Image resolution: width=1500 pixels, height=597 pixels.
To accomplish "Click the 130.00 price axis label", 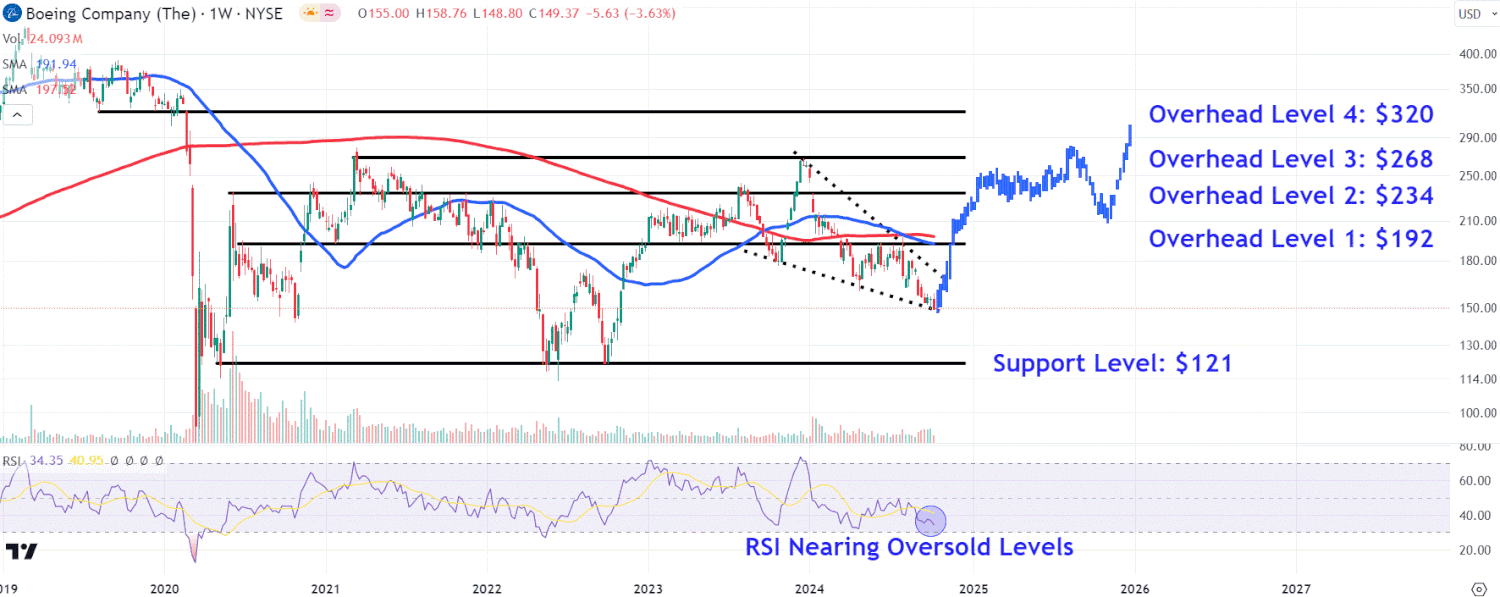I will pos(1476,346).
